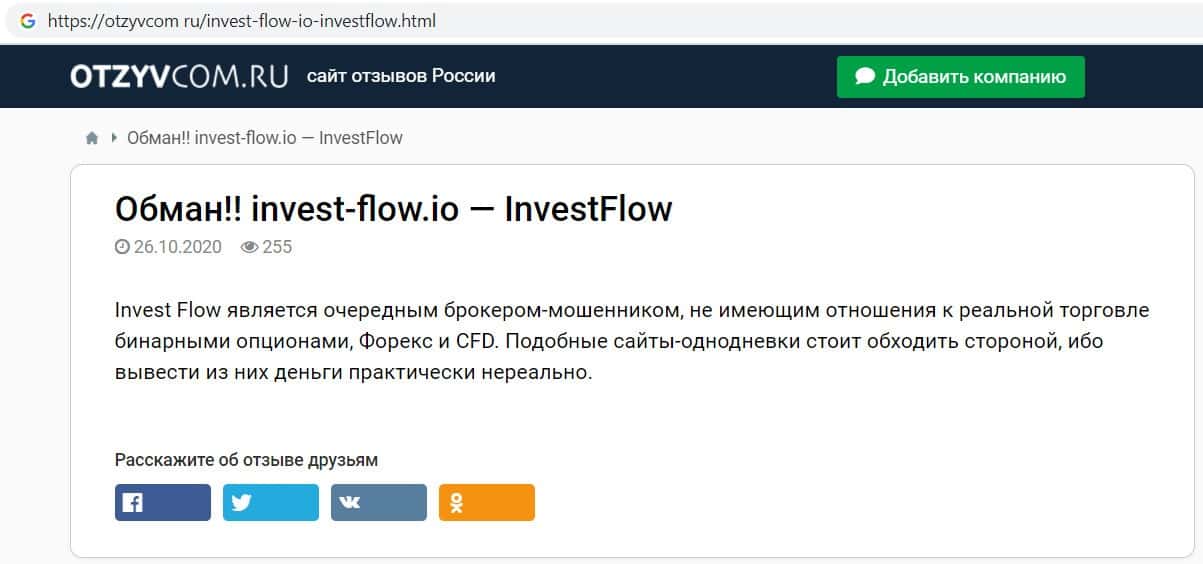Click the view count 255

click(x=277, y=247)
